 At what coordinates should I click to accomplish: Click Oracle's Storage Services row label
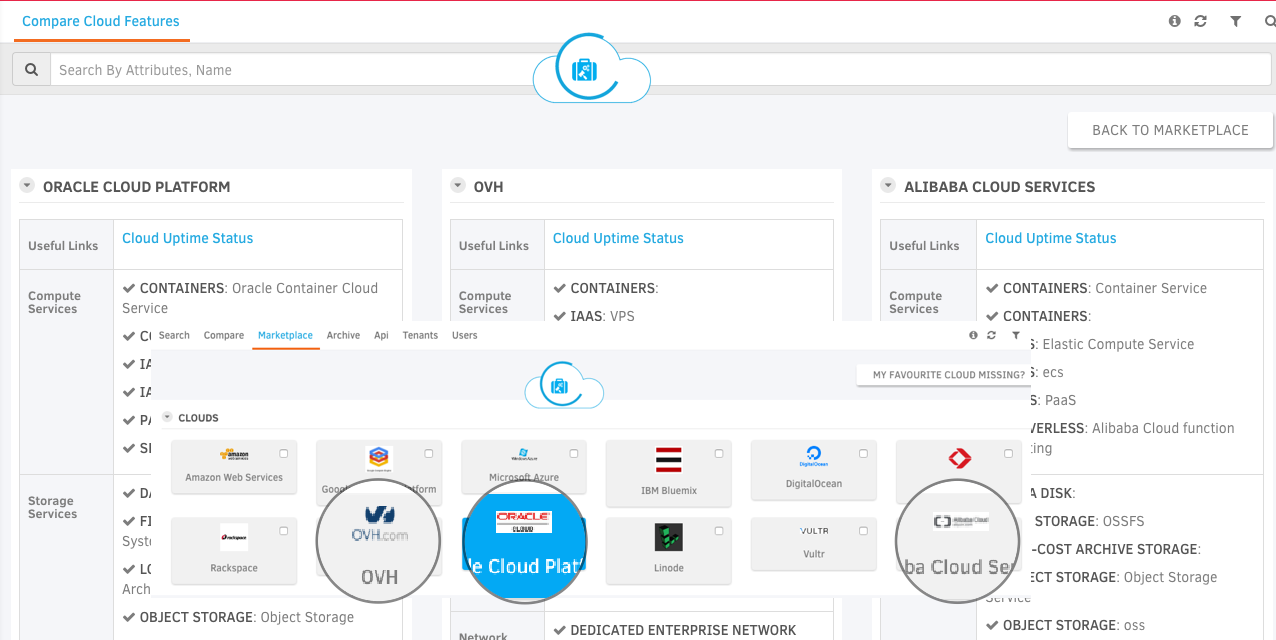coord(52,507)
